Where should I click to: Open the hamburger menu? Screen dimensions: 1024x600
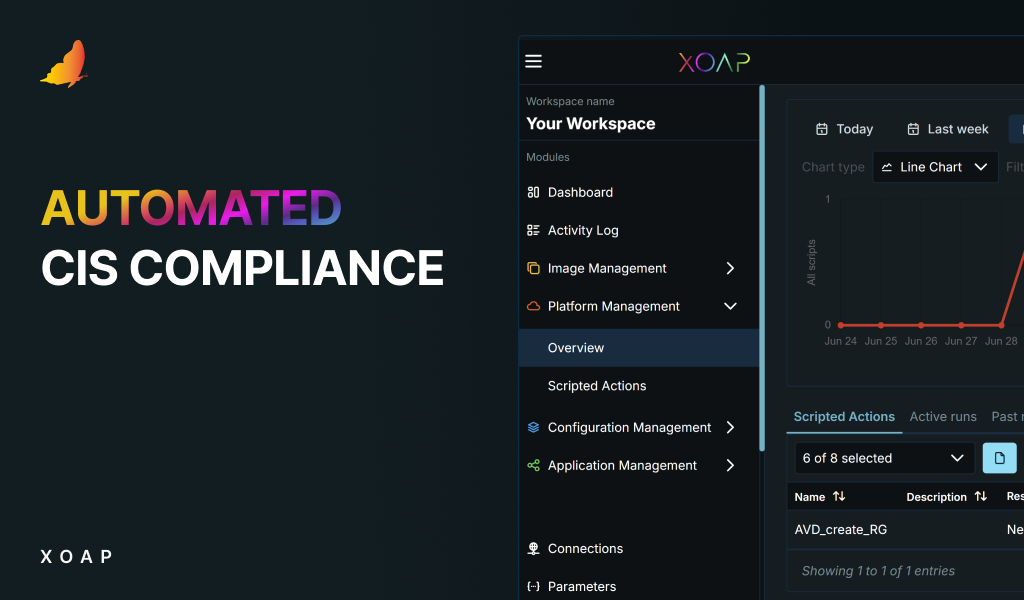point(534,61)
